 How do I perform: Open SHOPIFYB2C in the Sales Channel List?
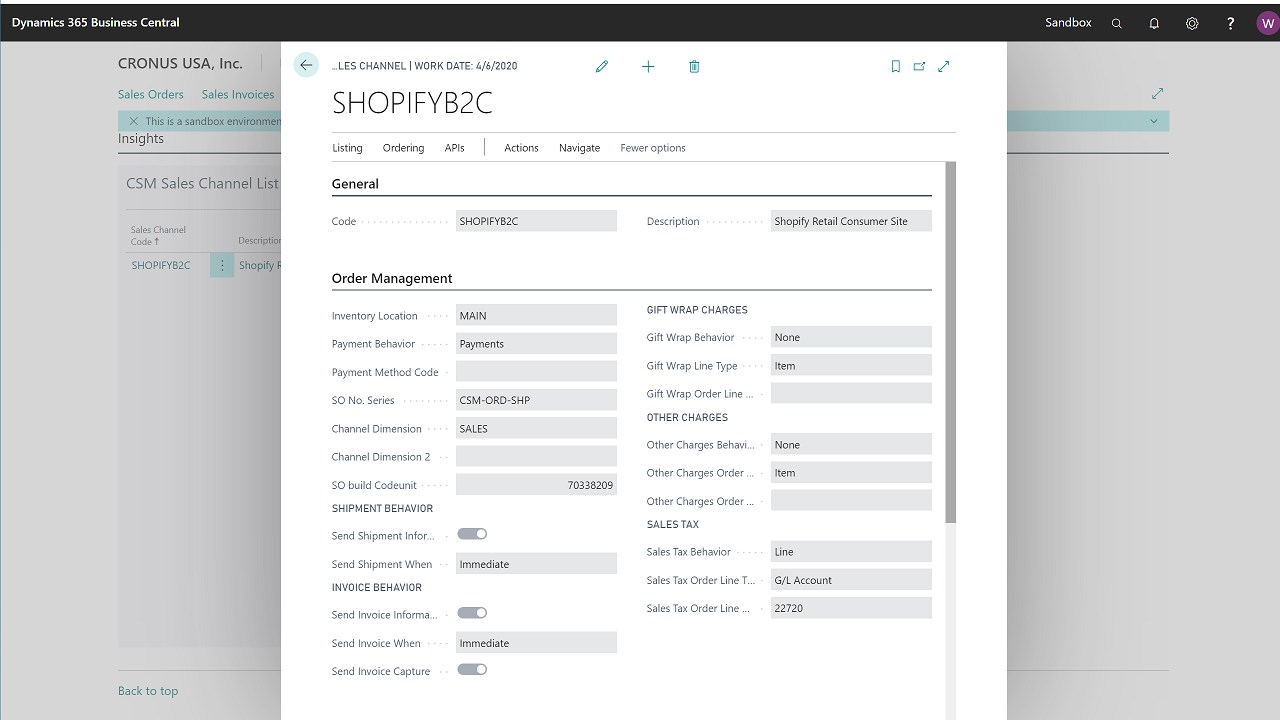coord(161,265)
